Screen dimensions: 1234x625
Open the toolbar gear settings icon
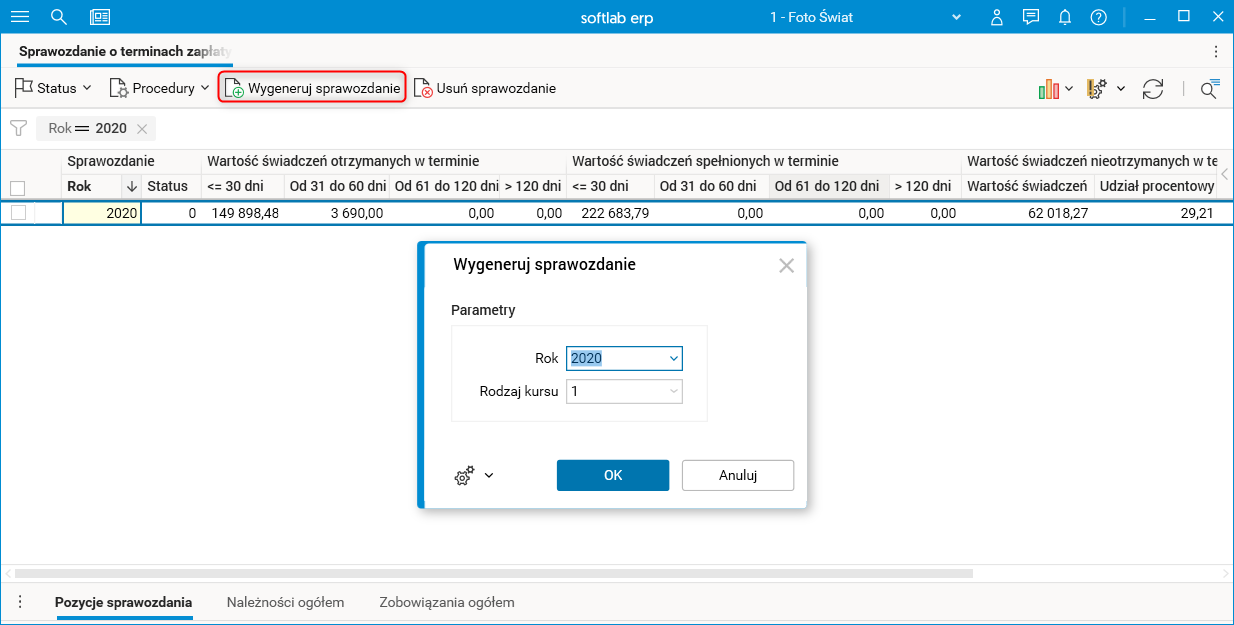click(1096, 89)
